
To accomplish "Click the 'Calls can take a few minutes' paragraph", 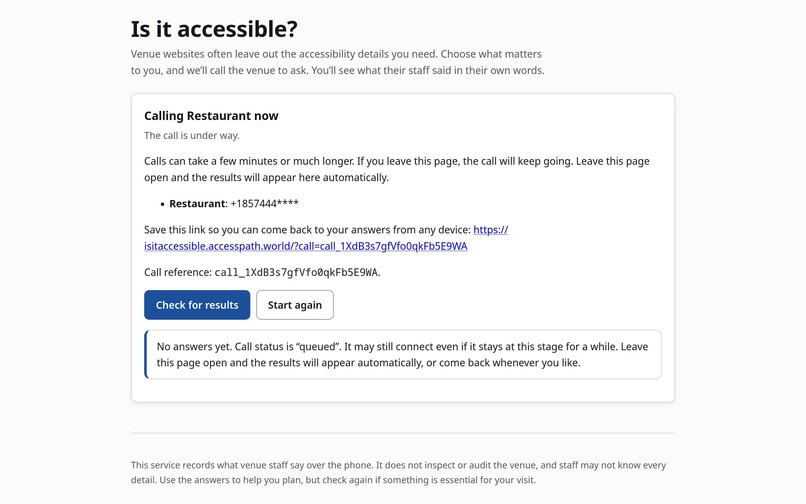I will (x=397, y=169).
